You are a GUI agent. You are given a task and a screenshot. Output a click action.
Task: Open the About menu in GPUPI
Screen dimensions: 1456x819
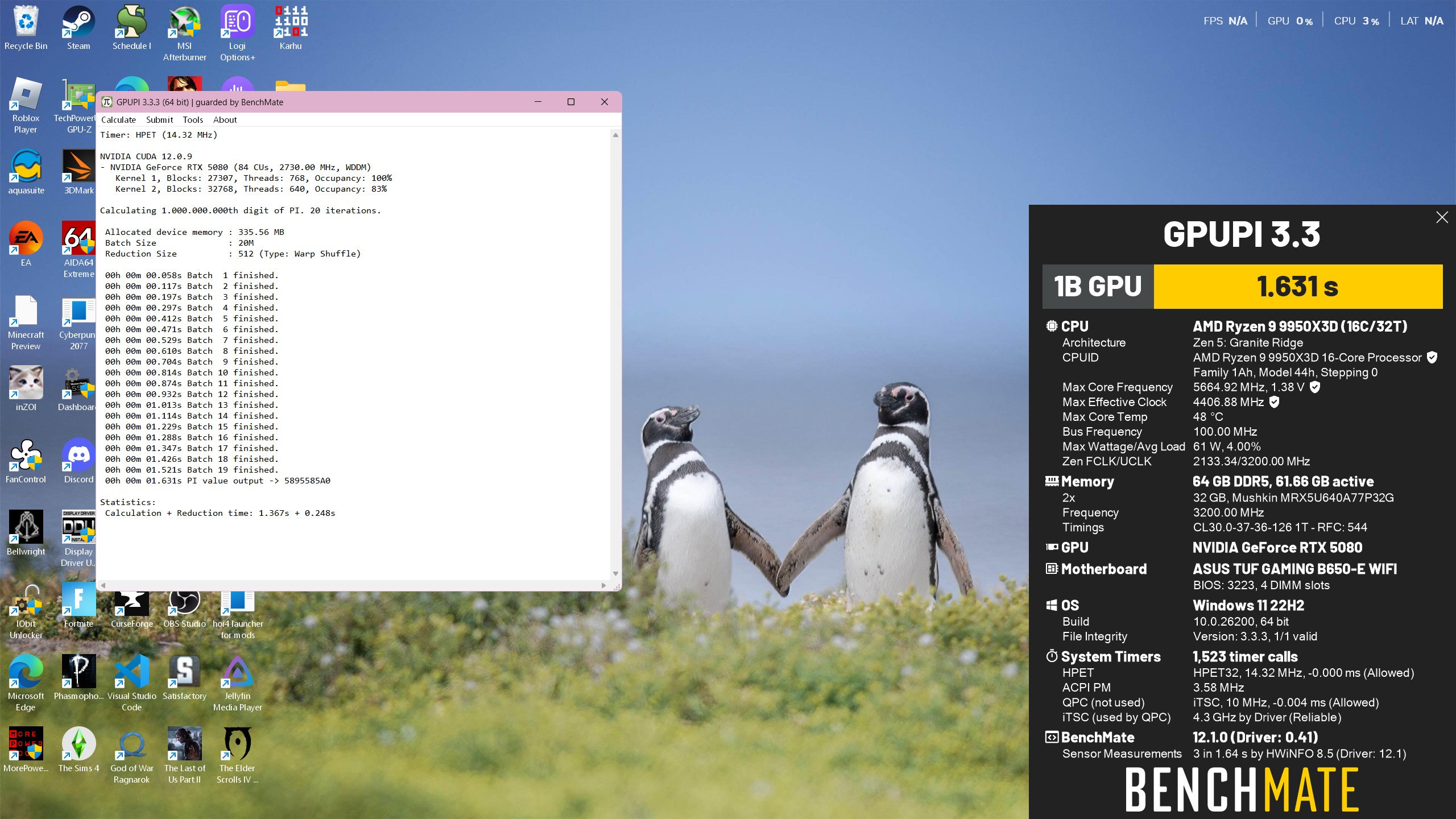click(x=225, y=119)
